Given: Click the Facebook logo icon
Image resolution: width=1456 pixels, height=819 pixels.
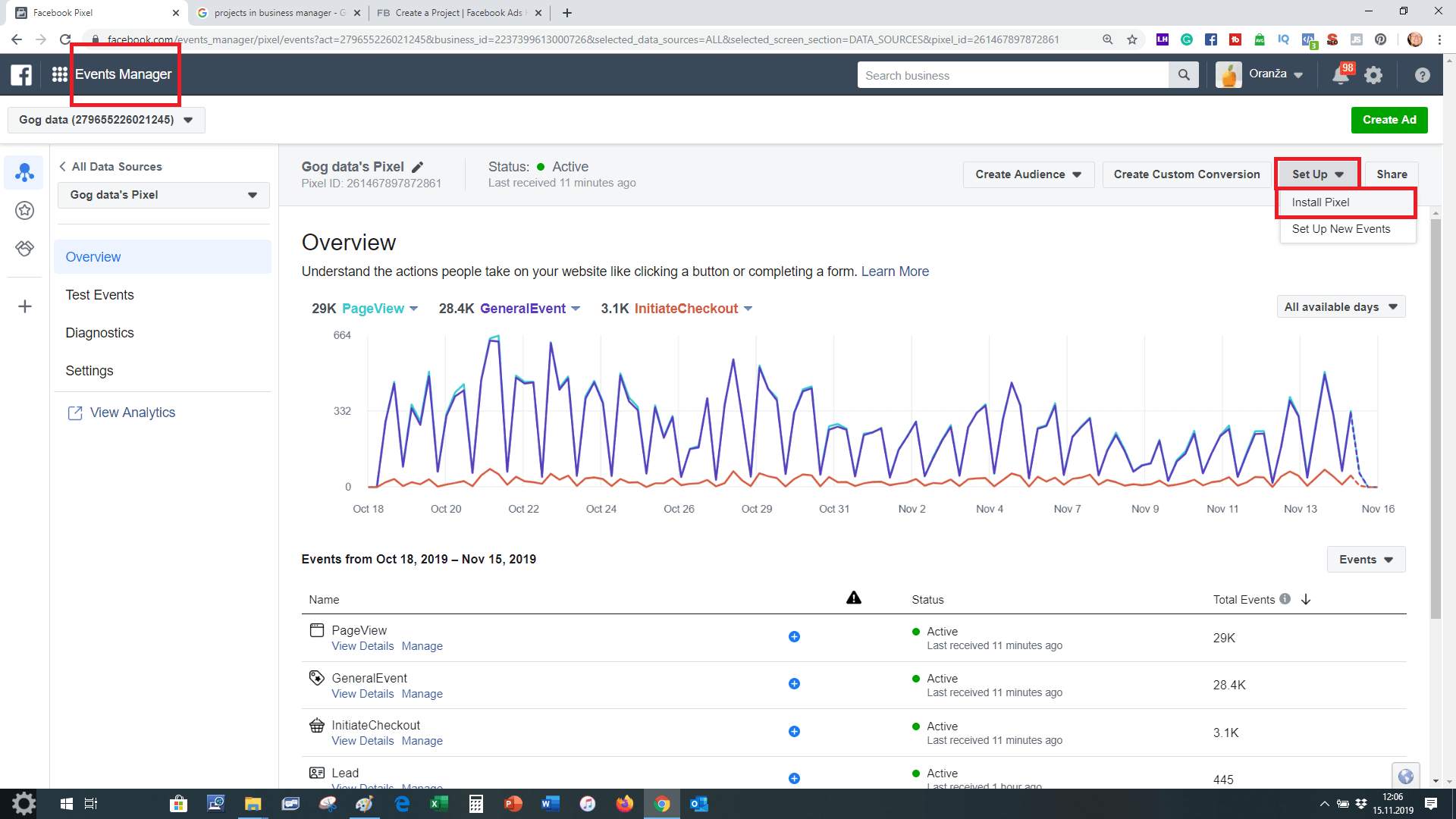Looking at the screenshot, I should click(x=21, y=74).
